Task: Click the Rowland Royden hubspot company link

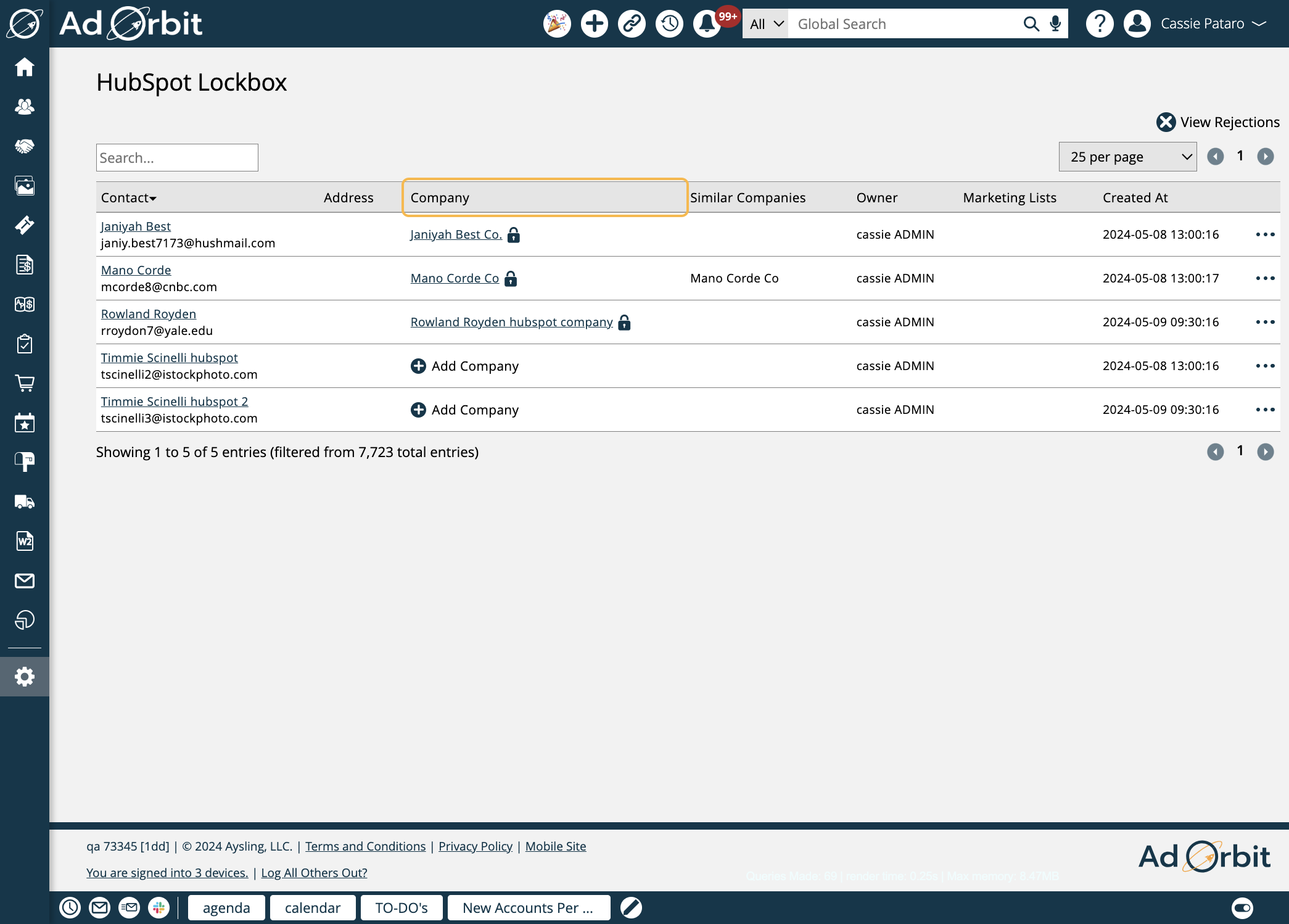Action: pos(512,321)
